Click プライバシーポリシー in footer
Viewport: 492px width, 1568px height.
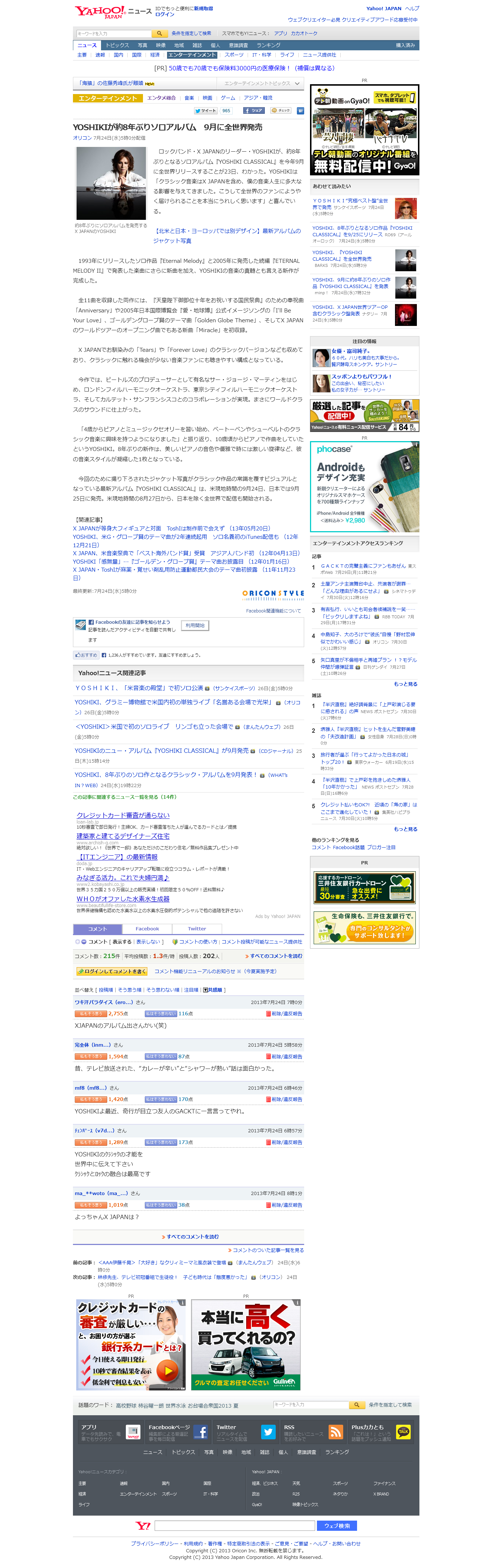click(155, 1544)
